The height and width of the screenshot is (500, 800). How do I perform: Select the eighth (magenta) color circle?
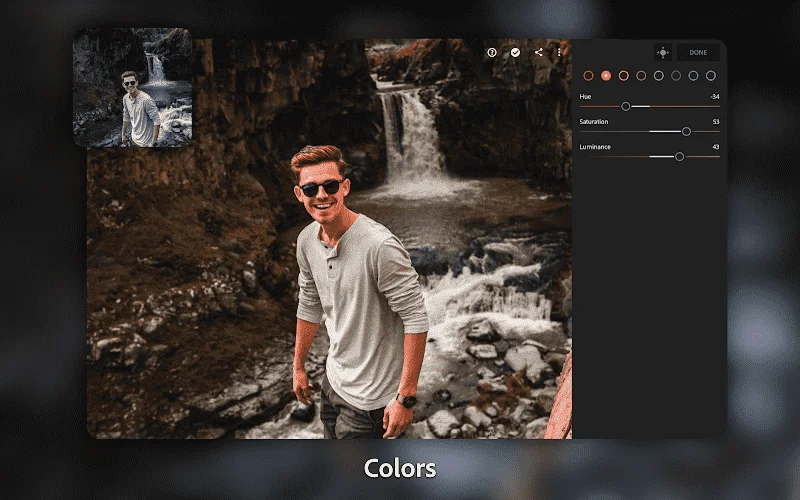(711, 76)
